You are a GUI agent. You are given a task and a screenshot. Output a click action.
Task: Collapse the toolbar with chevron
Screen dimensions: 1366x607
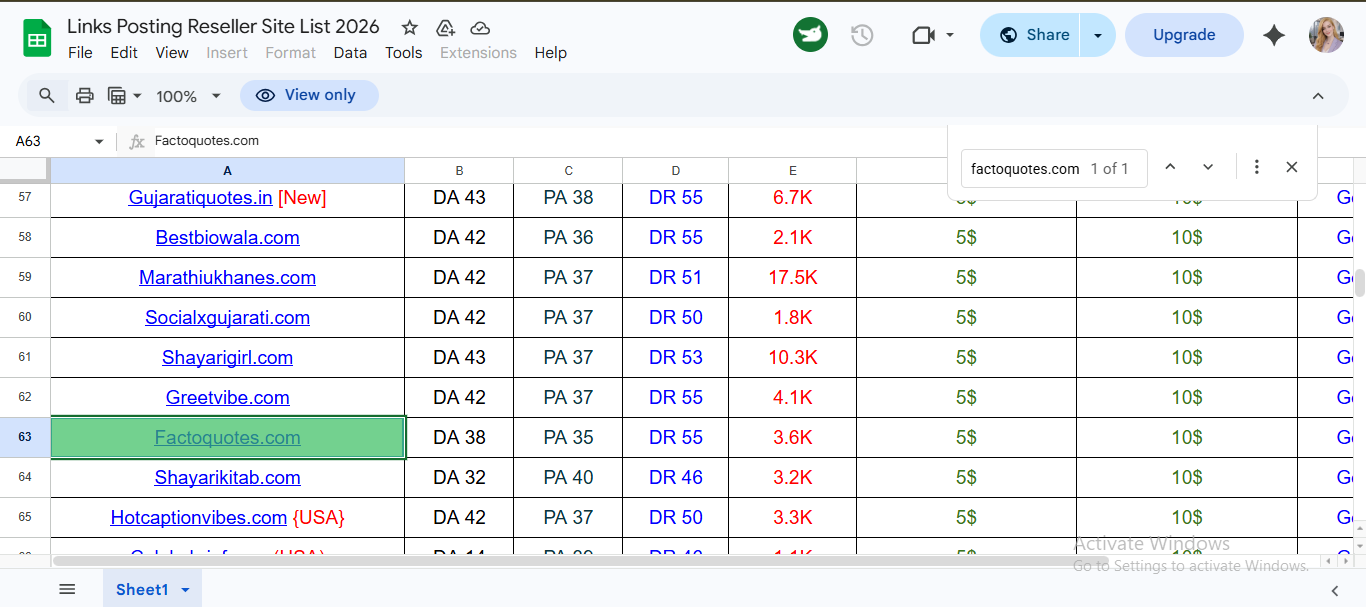(1318, 96)
